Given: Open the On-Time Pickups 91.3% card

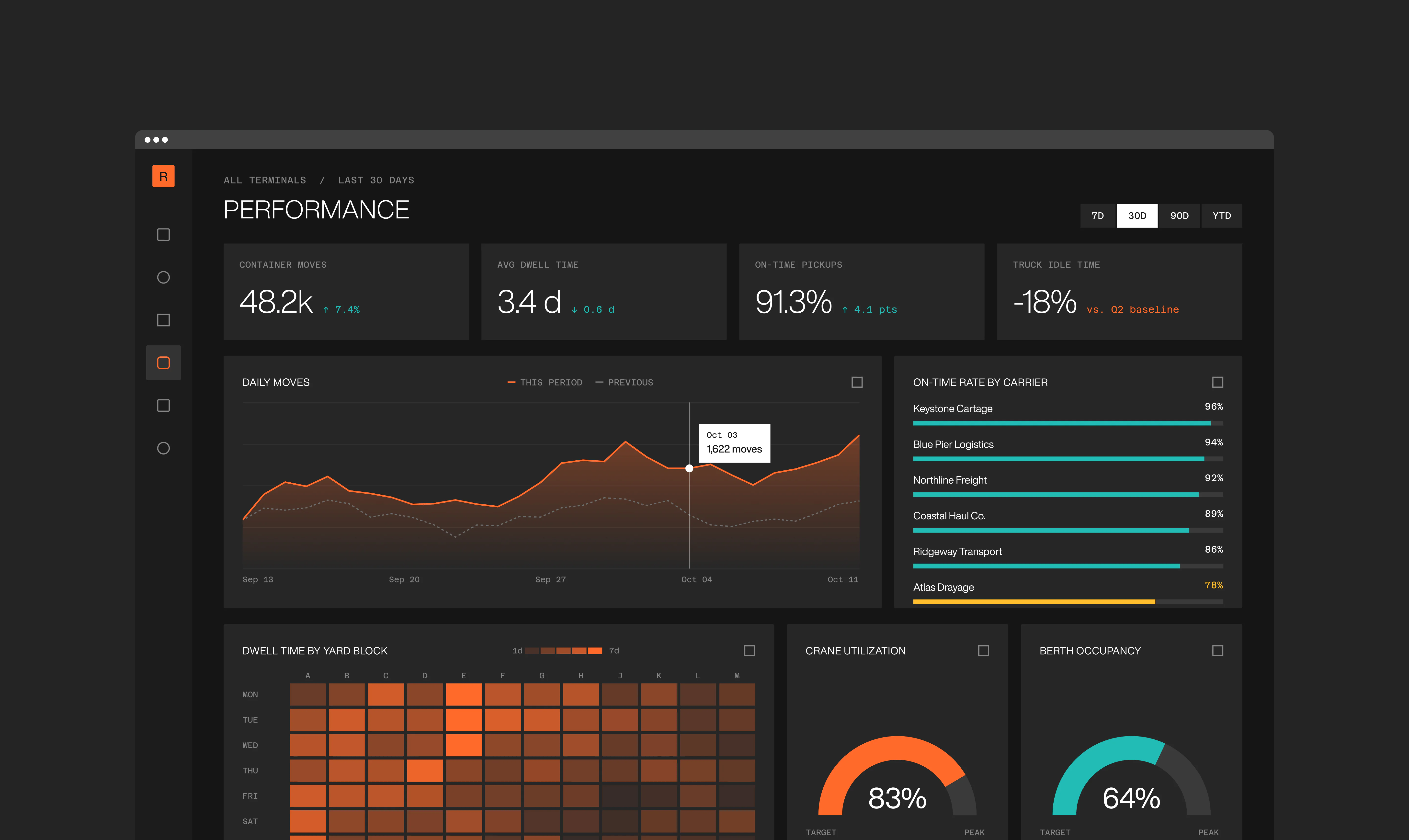Looking at the screenshot, I should coord(861,292).
